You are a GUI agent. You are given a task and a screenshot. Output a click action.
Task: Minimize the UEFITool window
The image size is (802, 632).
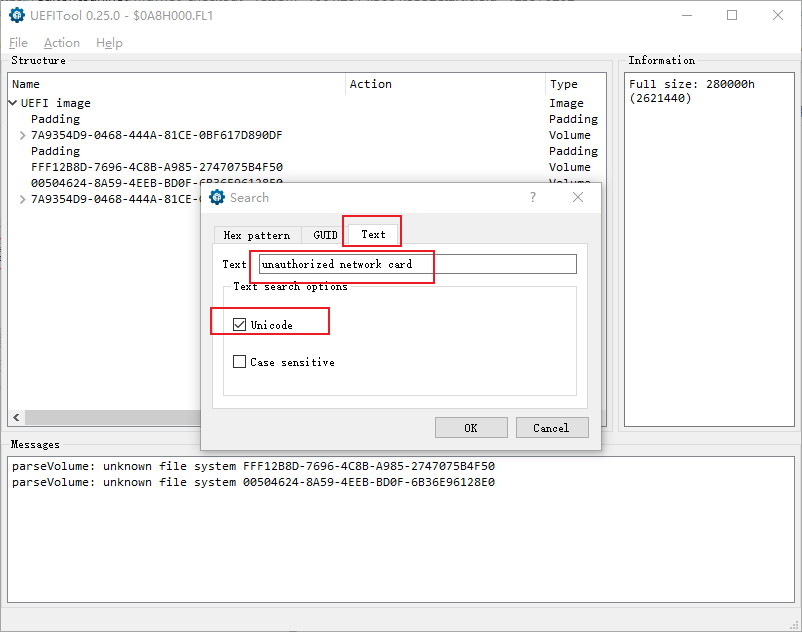tap(687, 15)
